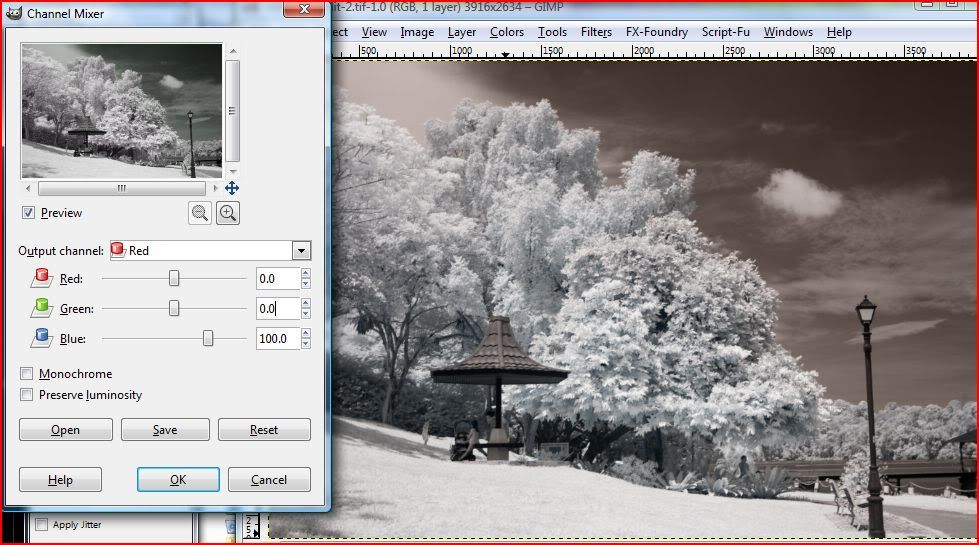Click the preview scroll left arrow
The width and height of the screenshot is (979, 545).
28,188
